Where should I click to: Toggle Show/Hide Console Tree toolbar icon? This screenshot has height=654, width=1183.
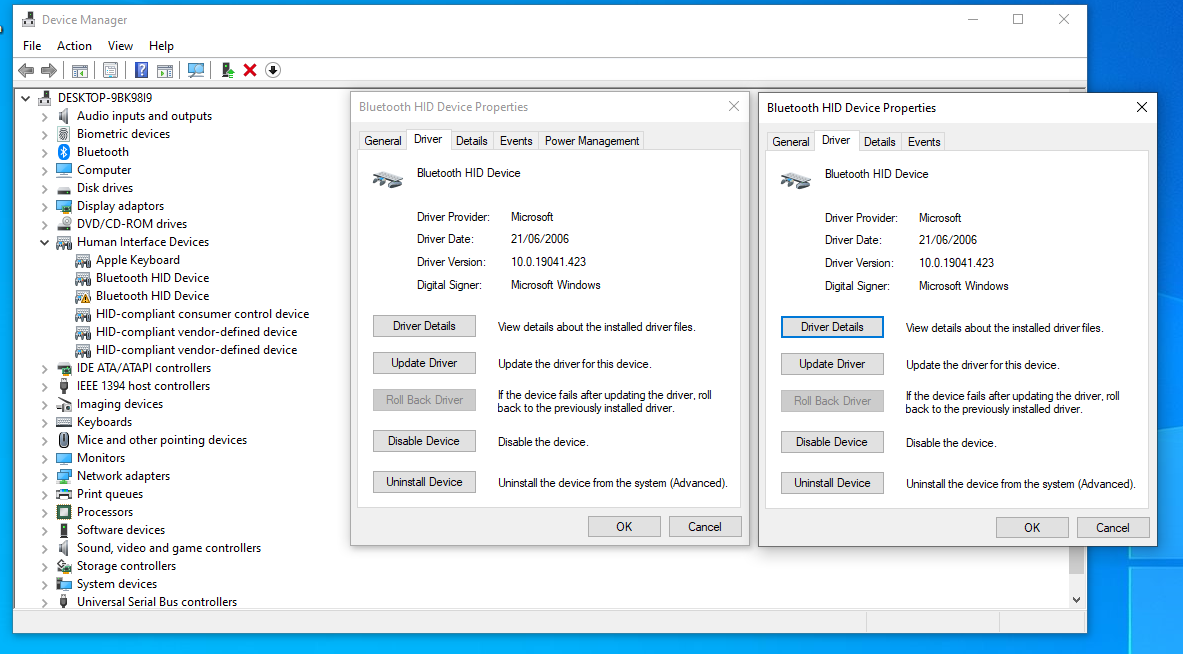[x=79, y=70]
